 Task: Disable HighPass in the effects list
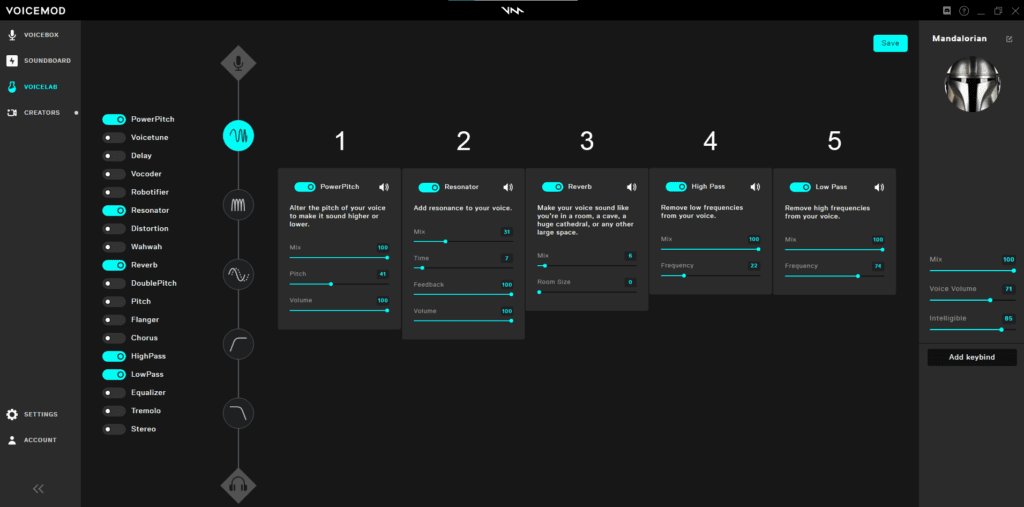[114, 356]
